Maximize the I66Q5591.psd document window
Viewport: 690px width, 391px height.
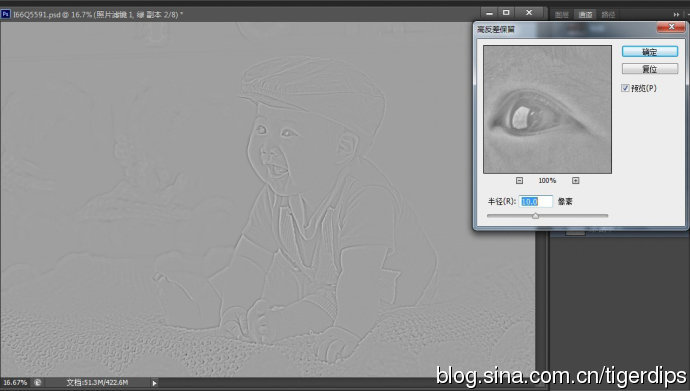pos(506,13)
